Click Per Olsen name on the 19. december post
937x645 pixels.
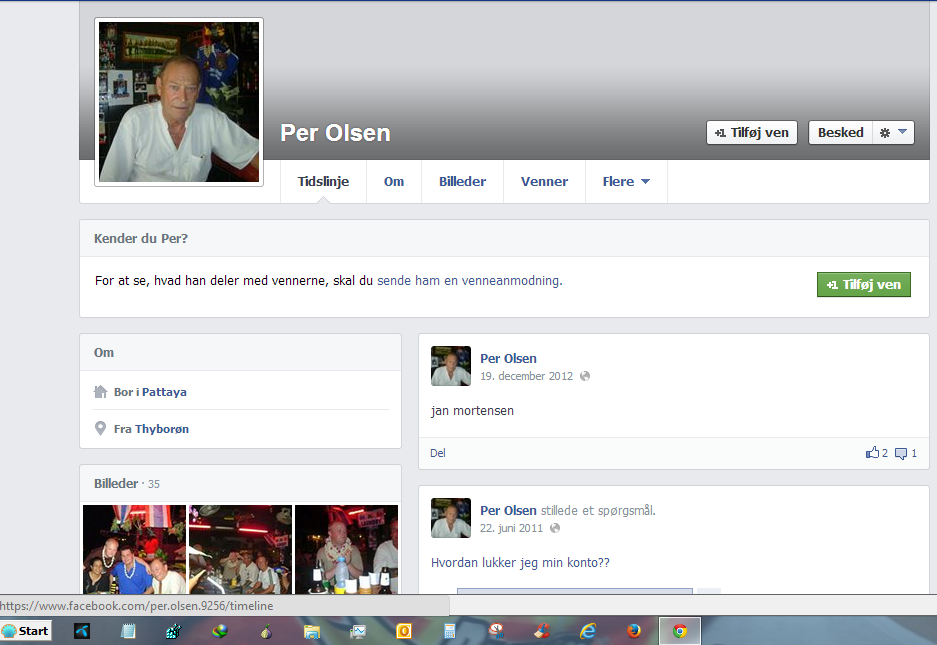tap(509, 359)
